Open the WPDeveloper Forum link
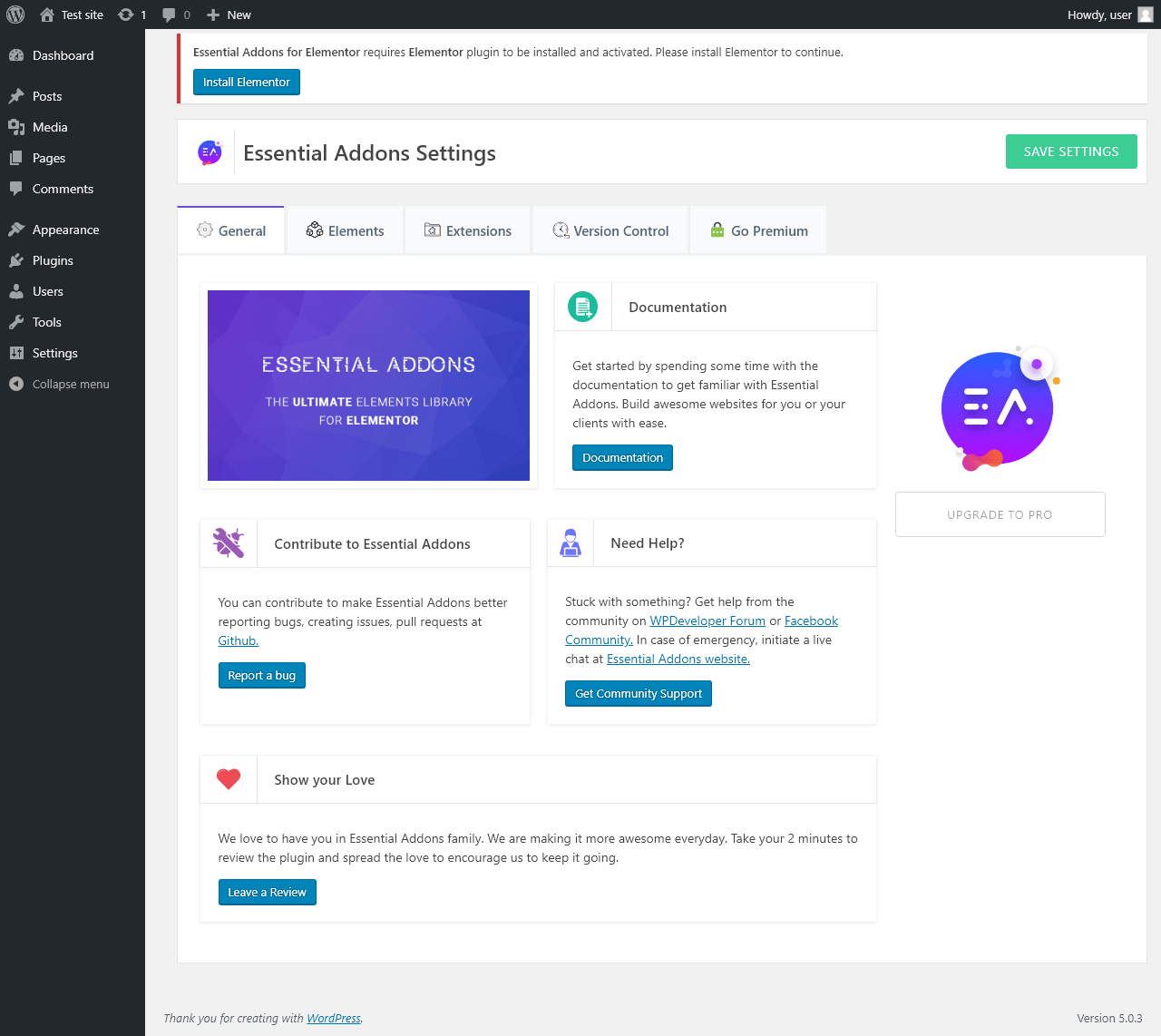Screen dimensions: 1161x1036 pyautogui.click(x=707, y=621)
